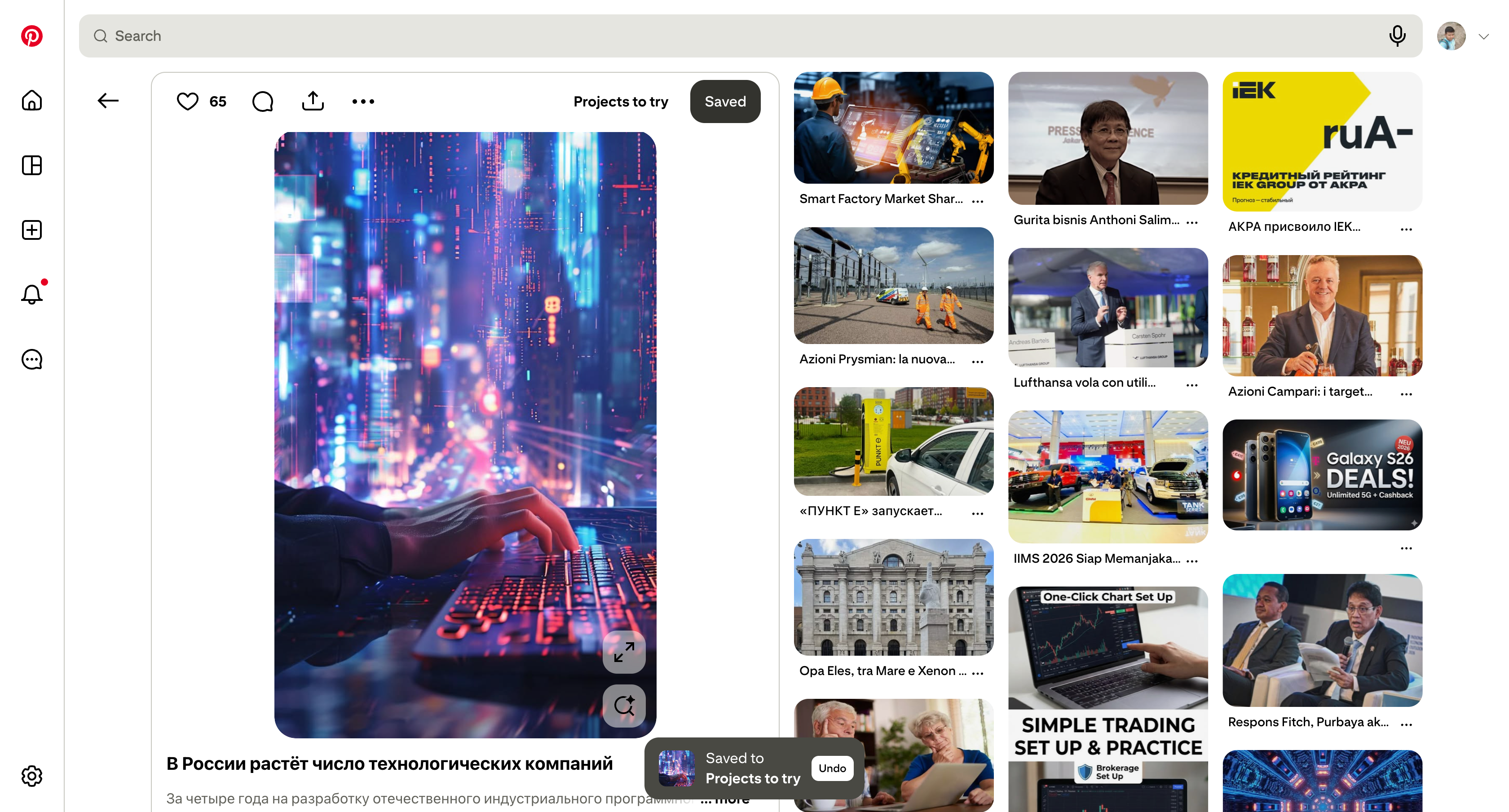Expand the pin image to fullscreen
The height and width of the screenshot is (812, 1509).
[x=624, y=652]
